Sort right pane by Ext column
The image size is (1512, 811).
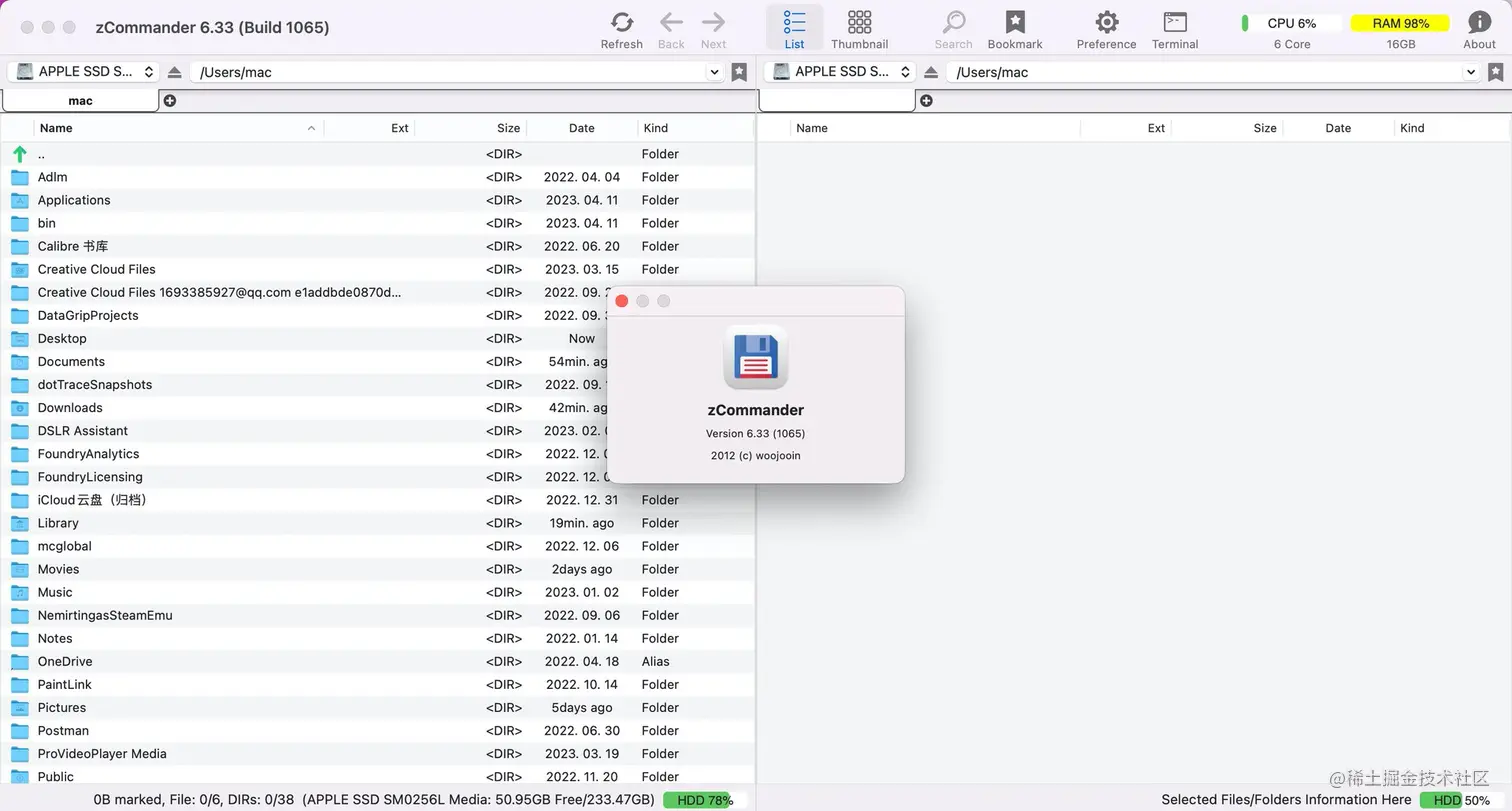click(x=1125, y=128)
